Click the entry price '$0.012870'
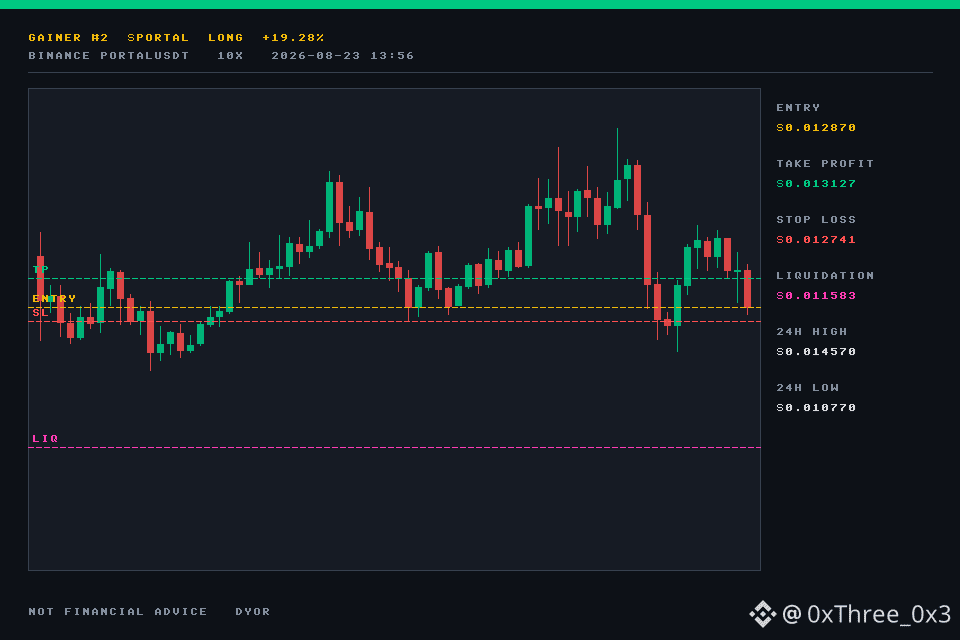The height and width of the screenshot is (640, 960). (816, 127)
